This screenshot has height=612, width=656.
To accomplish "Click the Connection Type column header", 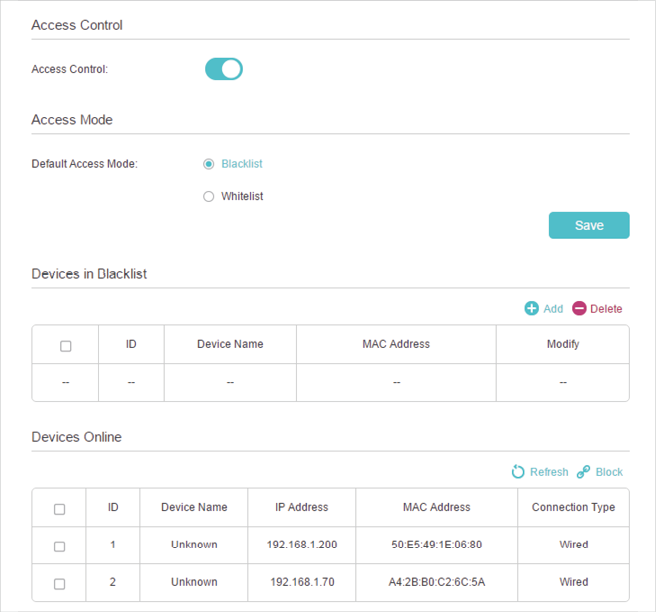I will coord(573,507).
